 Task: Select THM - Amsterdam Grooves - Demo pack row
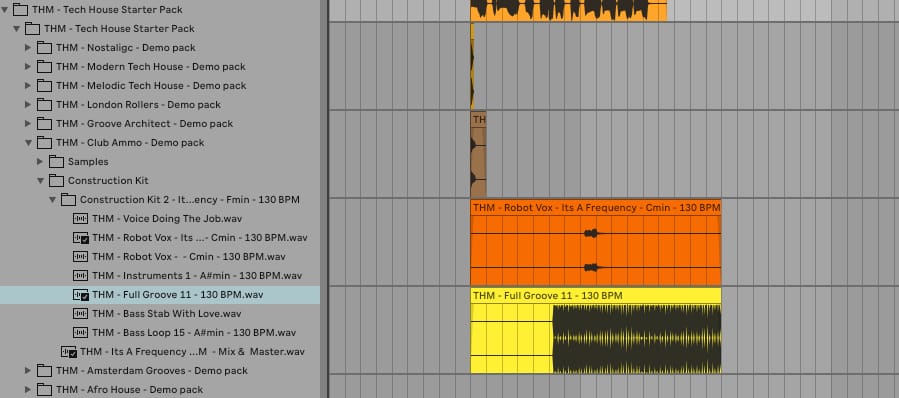point(160,370)
